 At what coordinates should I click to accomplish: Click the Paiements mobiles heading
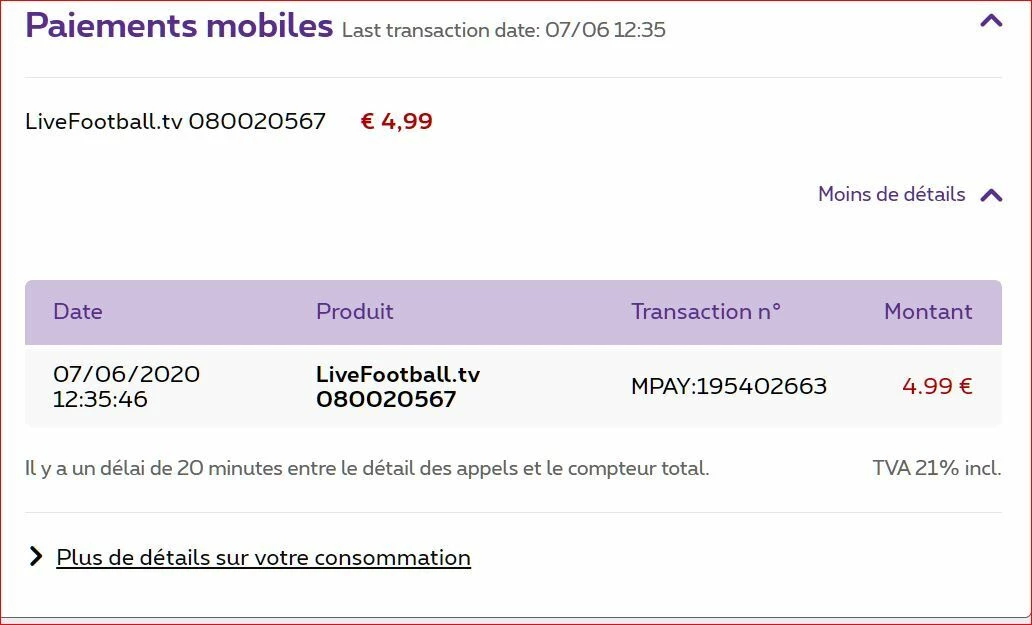pyautogui.click(x=179, y=26)
